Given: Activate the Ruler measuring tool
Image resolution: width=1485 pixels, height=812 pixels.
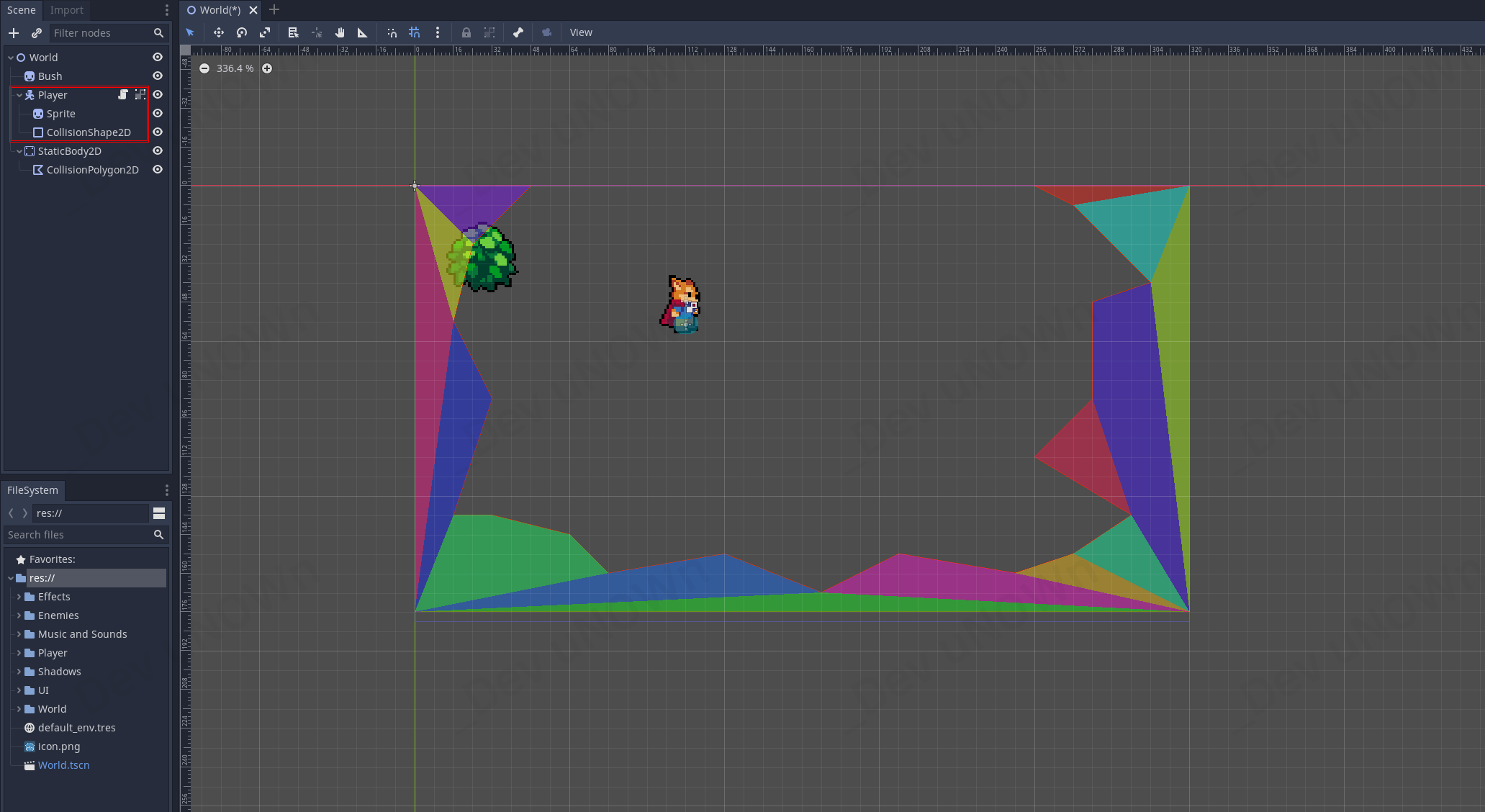Looking at the screenshot, I should (363, 32).
